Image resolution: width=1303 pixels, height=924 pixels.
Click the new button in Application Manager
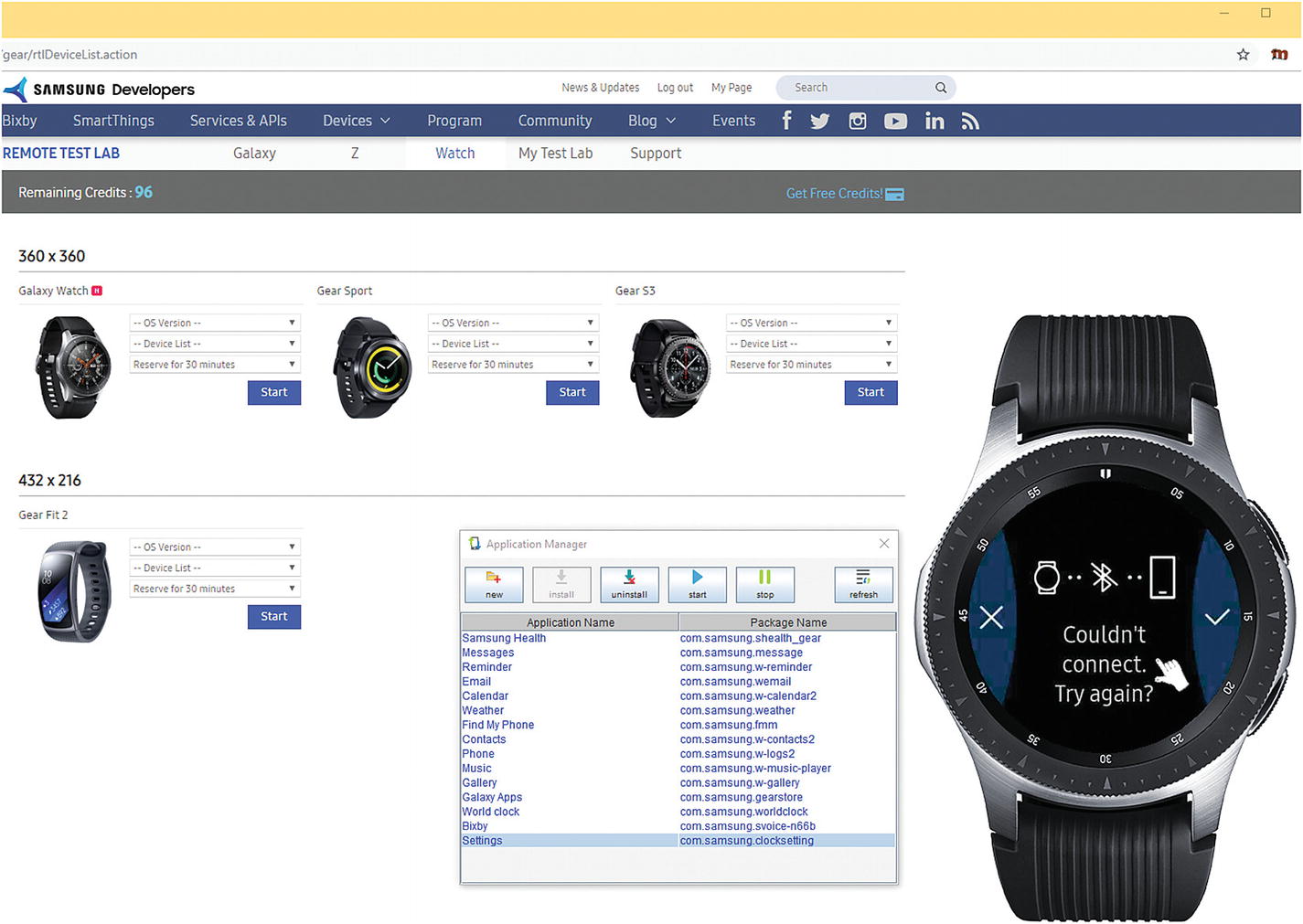point(494,584)
